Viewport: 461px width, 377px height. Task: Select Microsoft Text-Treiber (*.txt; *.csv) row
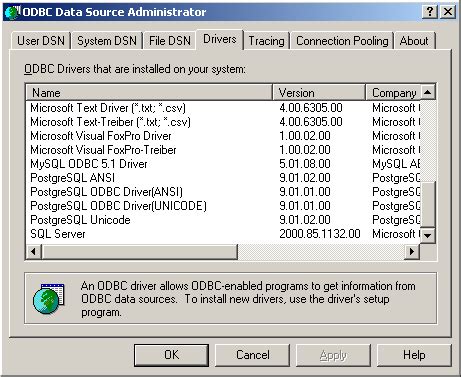pyautogui.click(x=223, y=122)
